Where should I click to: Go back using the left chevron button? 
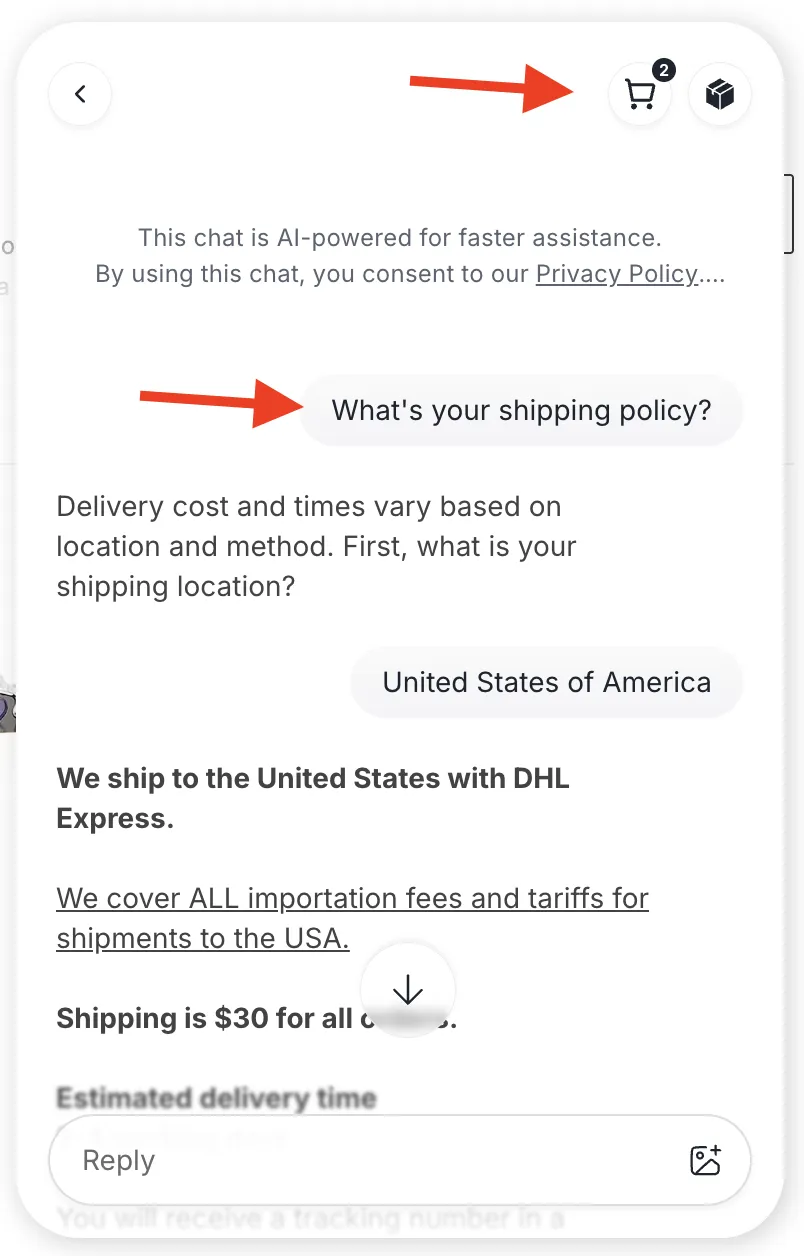point(80,95)
